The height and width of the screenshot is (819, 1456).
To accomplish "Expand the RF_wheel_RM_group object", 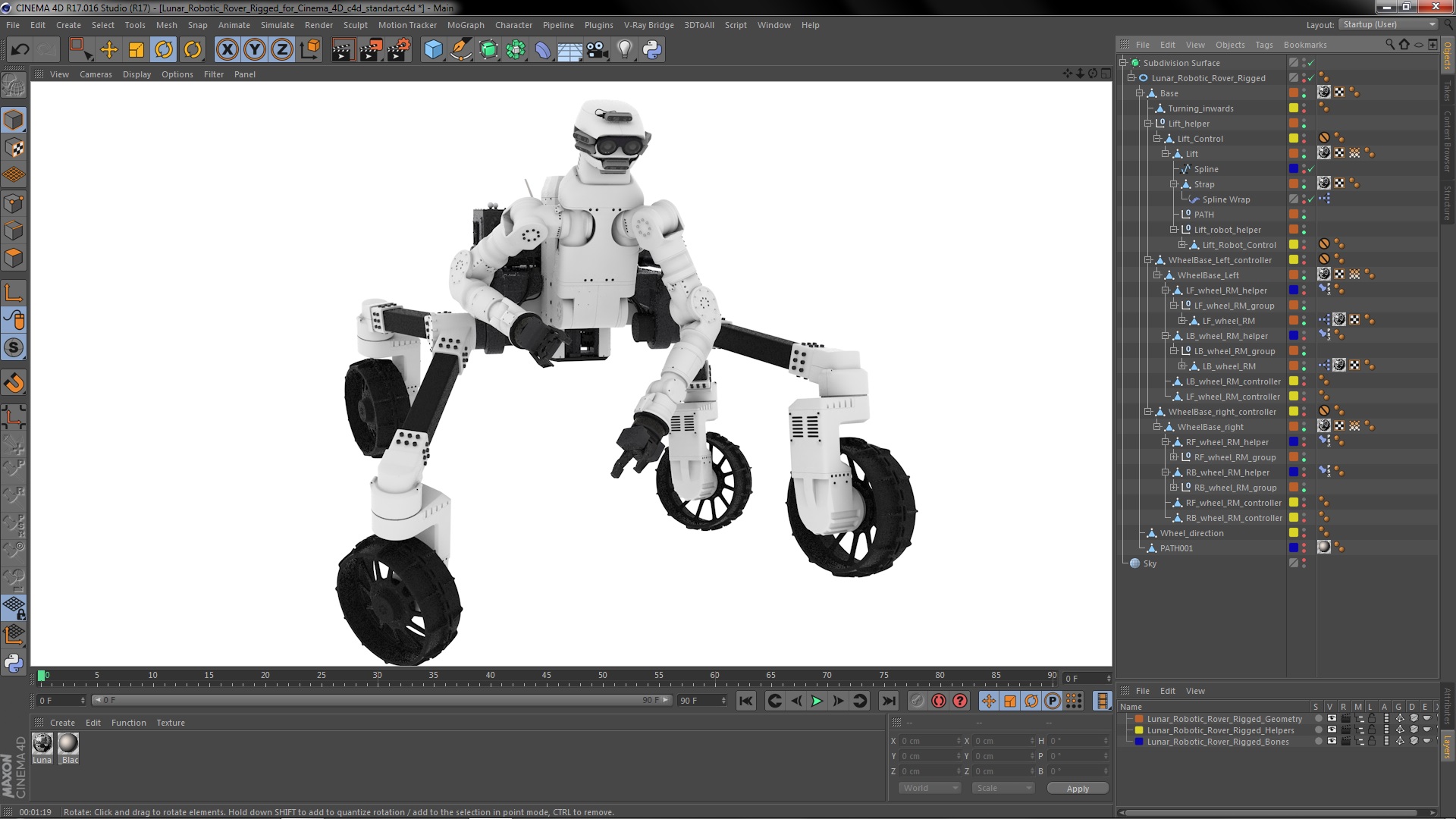I will pyautogui.click(x=1173, y=457).
